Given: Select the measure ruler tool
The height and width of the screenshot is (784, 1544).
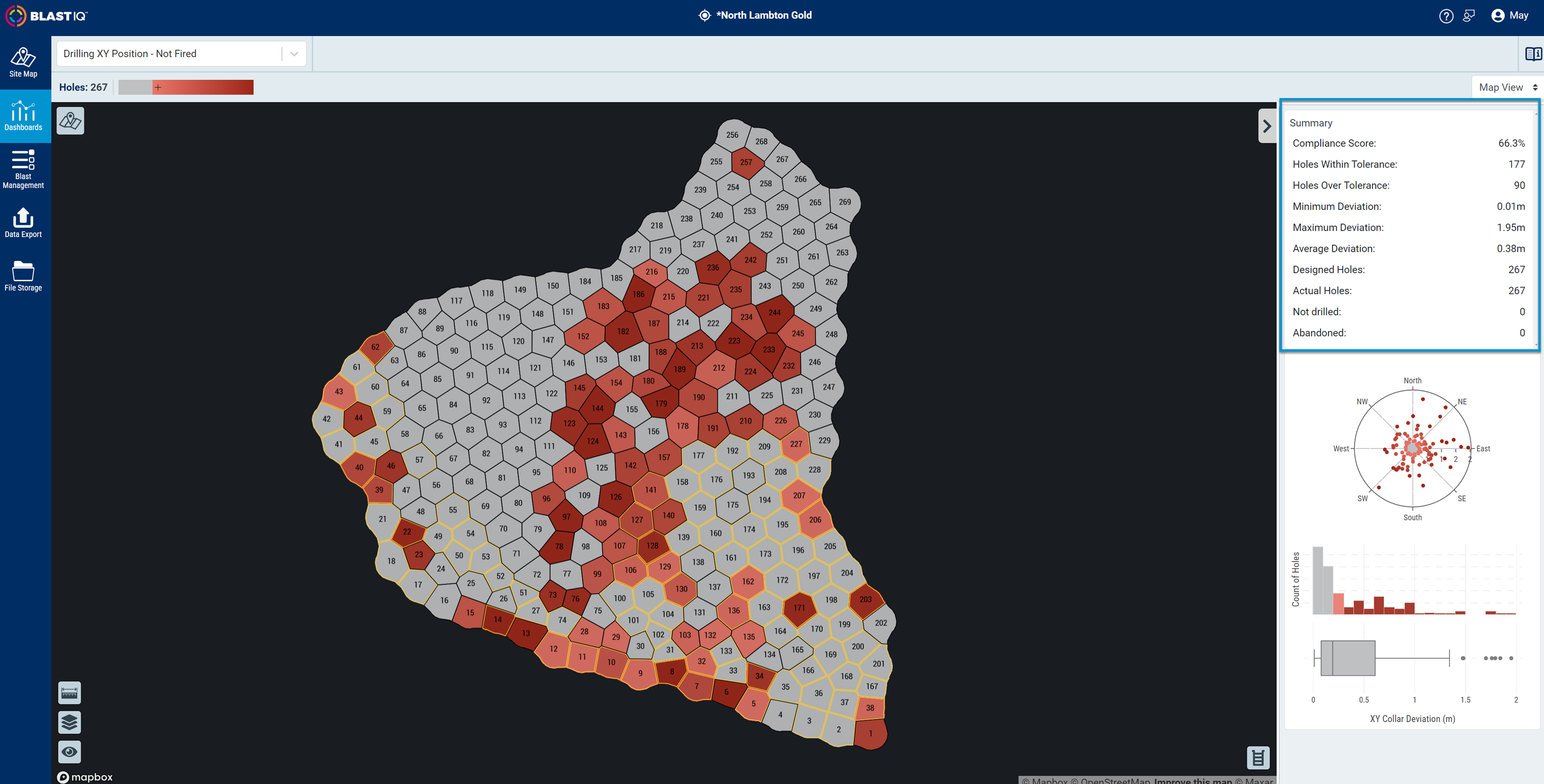Looking at the screenshot, I should pyautogui.click(x=70, y=693).
